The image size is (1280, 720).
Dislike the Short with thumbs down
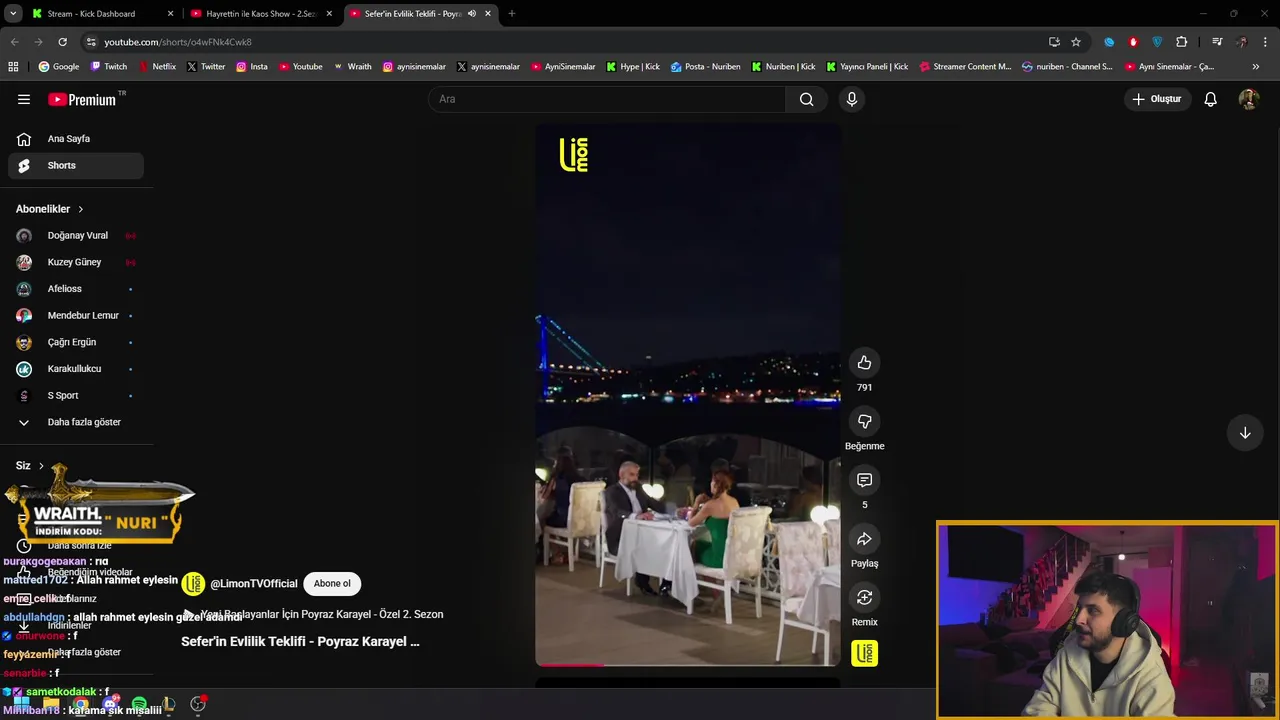click(864, 421)
